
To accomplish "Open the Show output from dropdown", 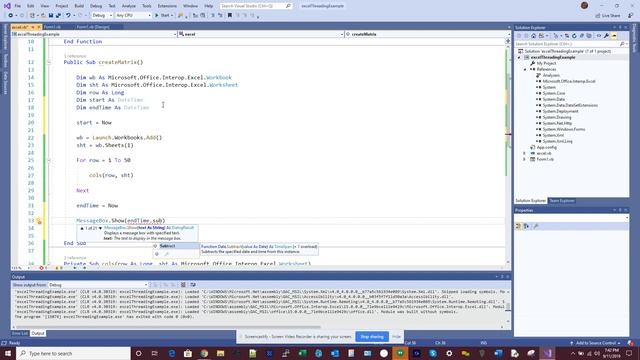I will (98, 285).
